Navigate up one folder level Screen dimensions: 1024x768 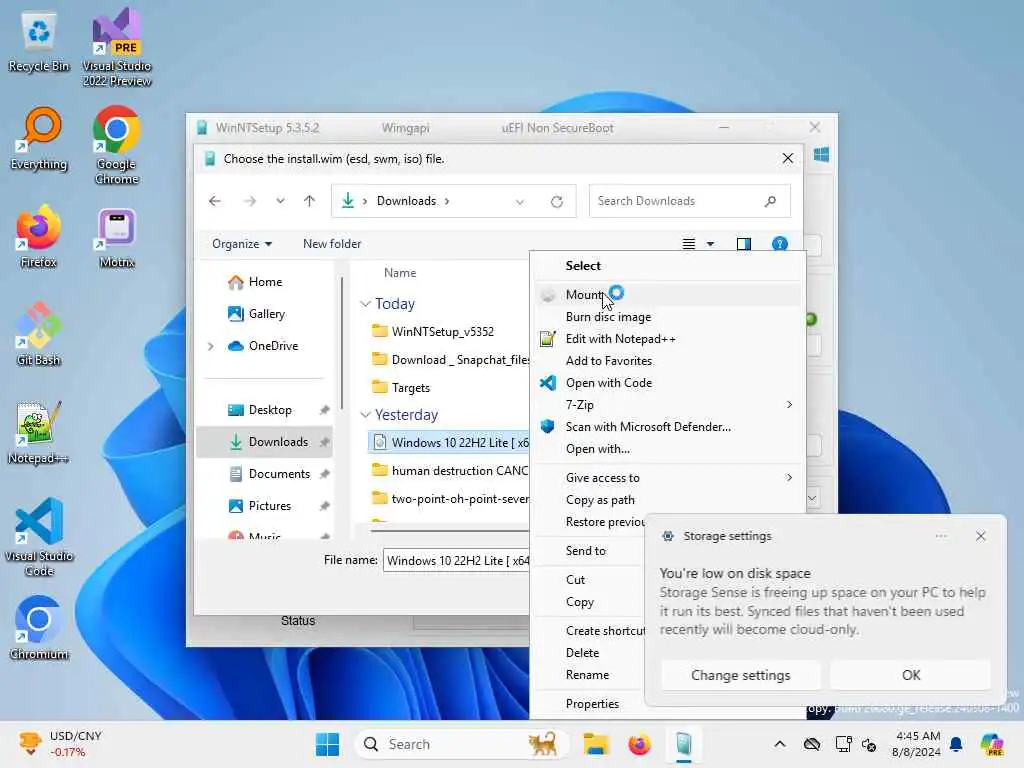[x=310, y=201]
